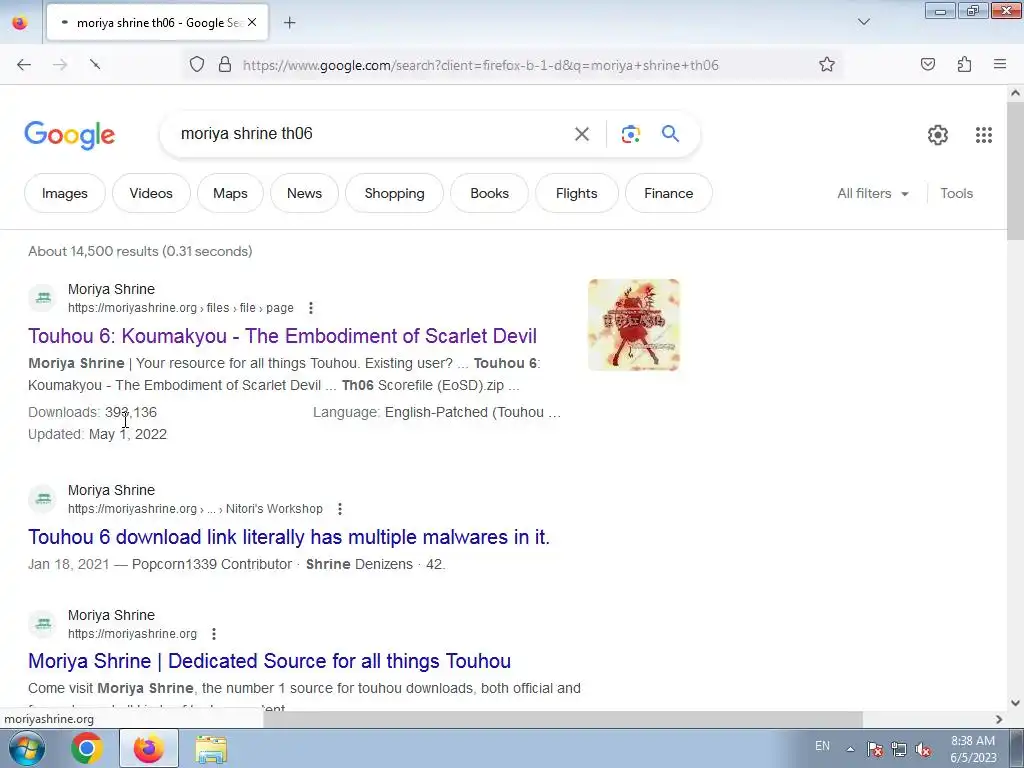
Task: Clear the Google search box text
Action: pos(581,134)
